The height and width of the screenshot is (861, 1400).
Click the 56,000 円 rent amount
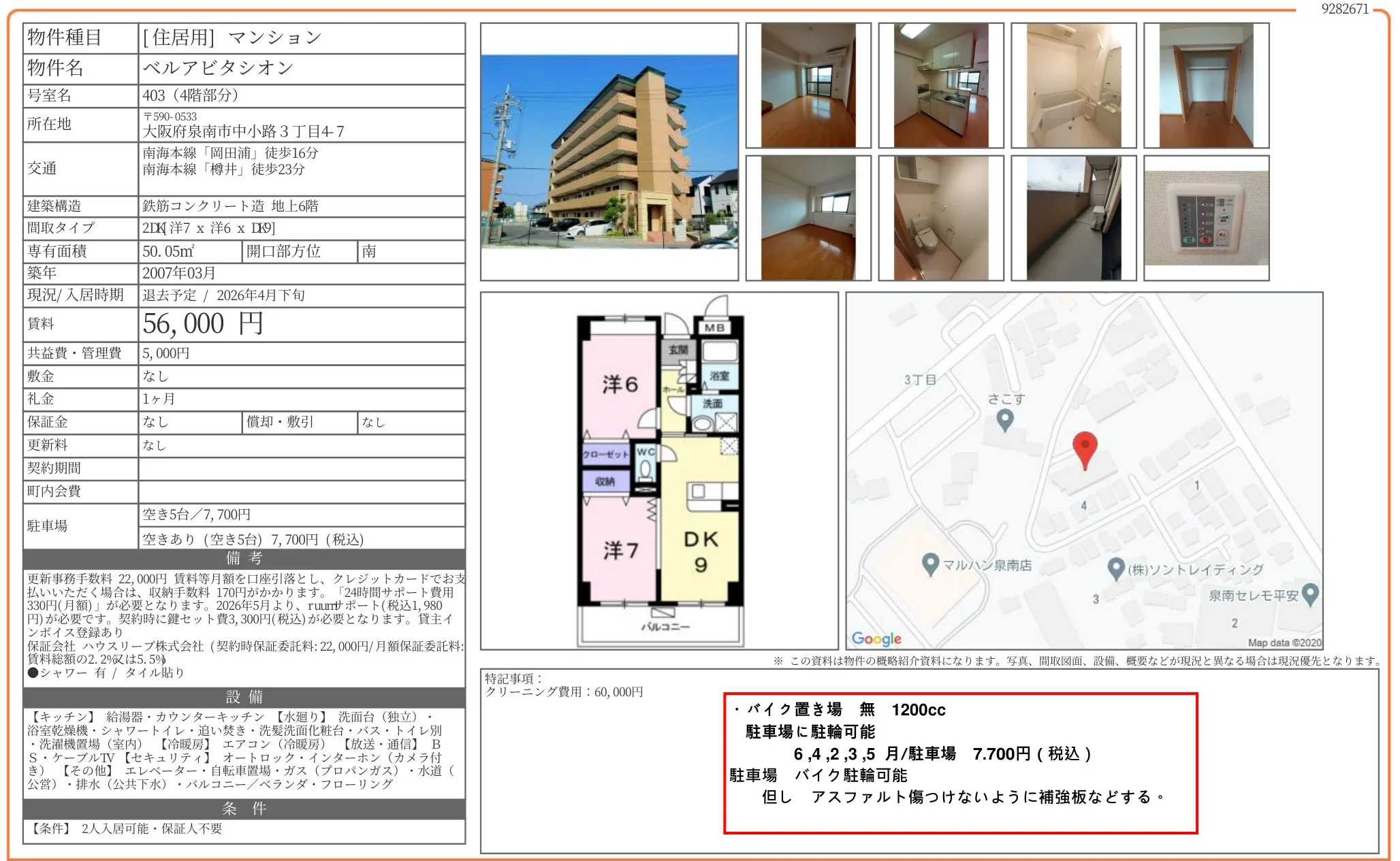click(203, 324)
